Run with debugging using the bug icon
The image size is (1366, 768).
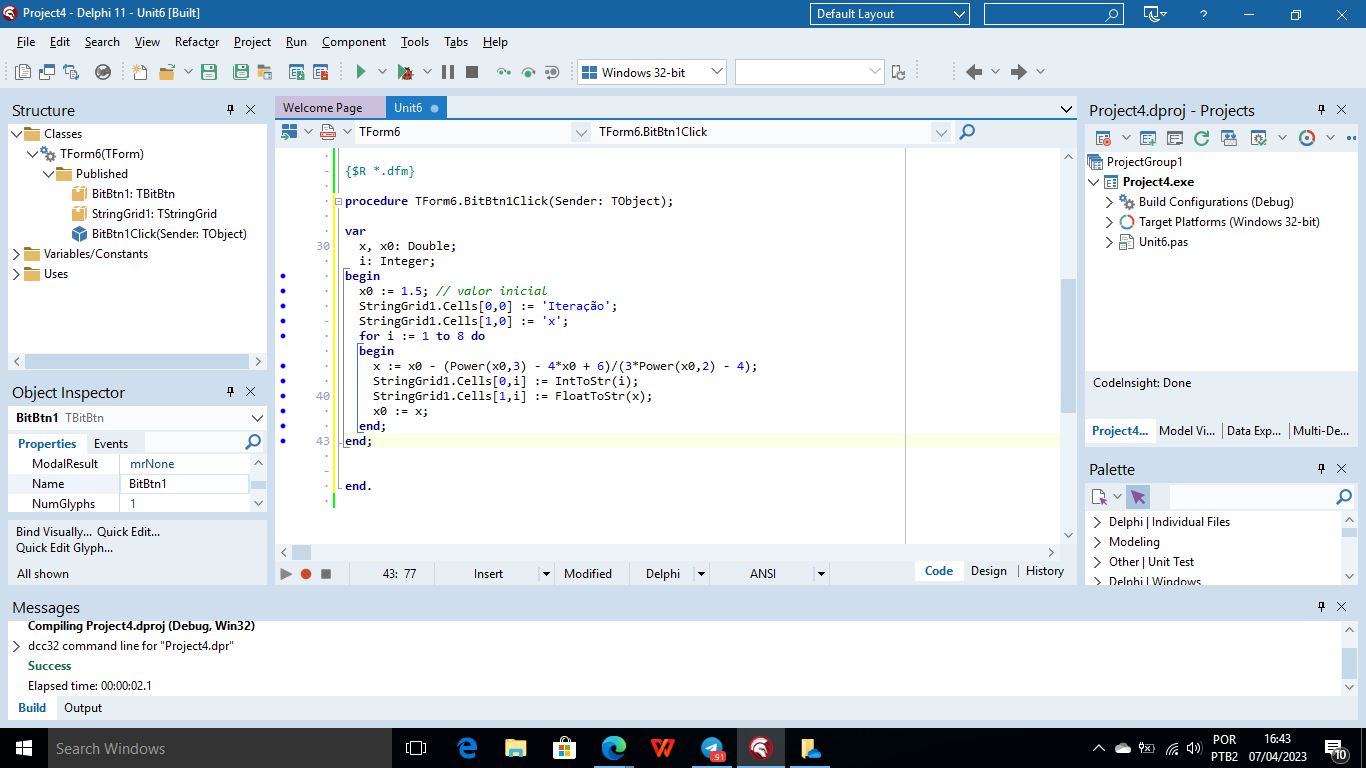click(405, 72)
